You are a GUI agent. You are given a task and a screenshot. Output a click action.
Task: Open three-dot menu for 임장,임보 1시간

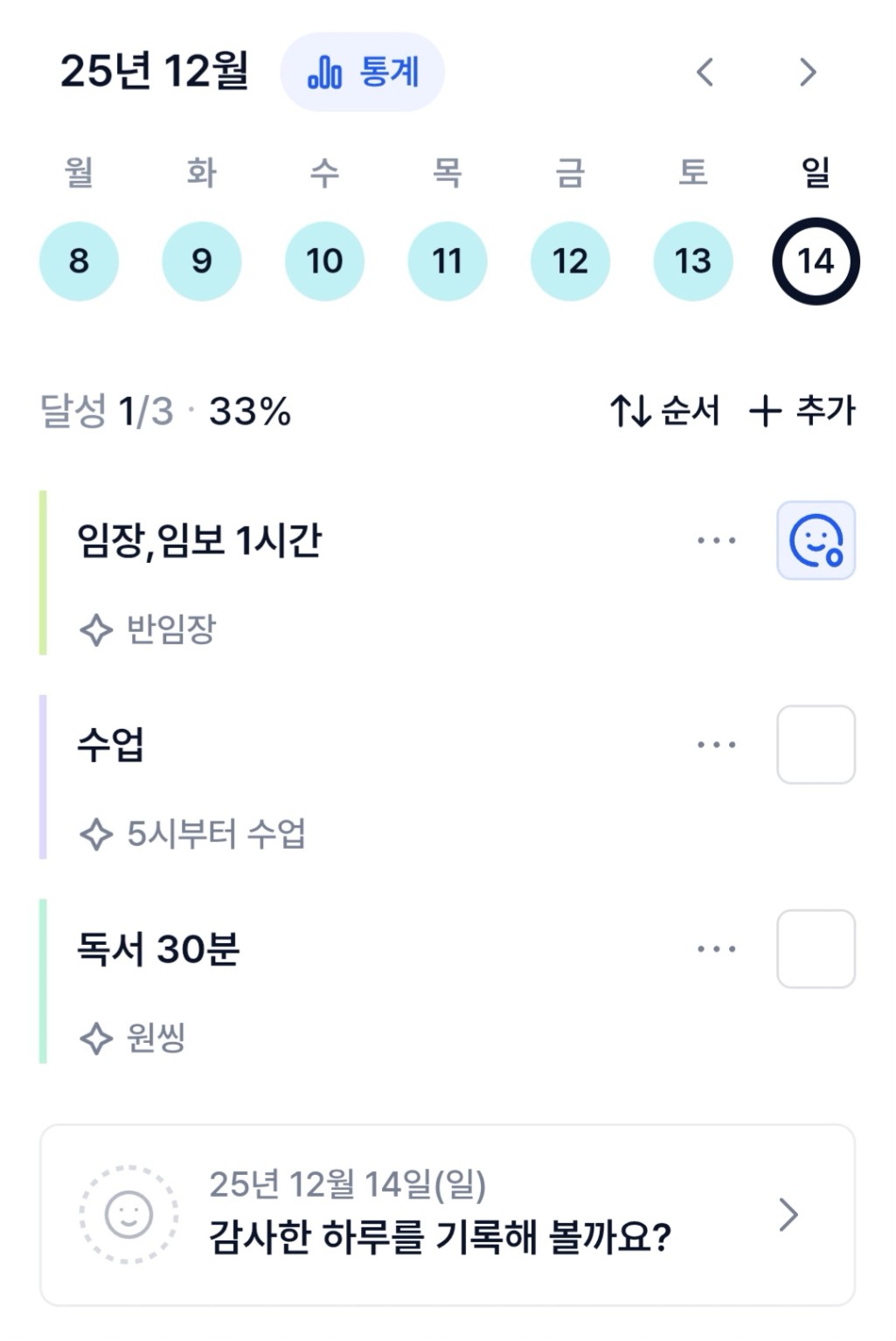[x=717, y=540]
